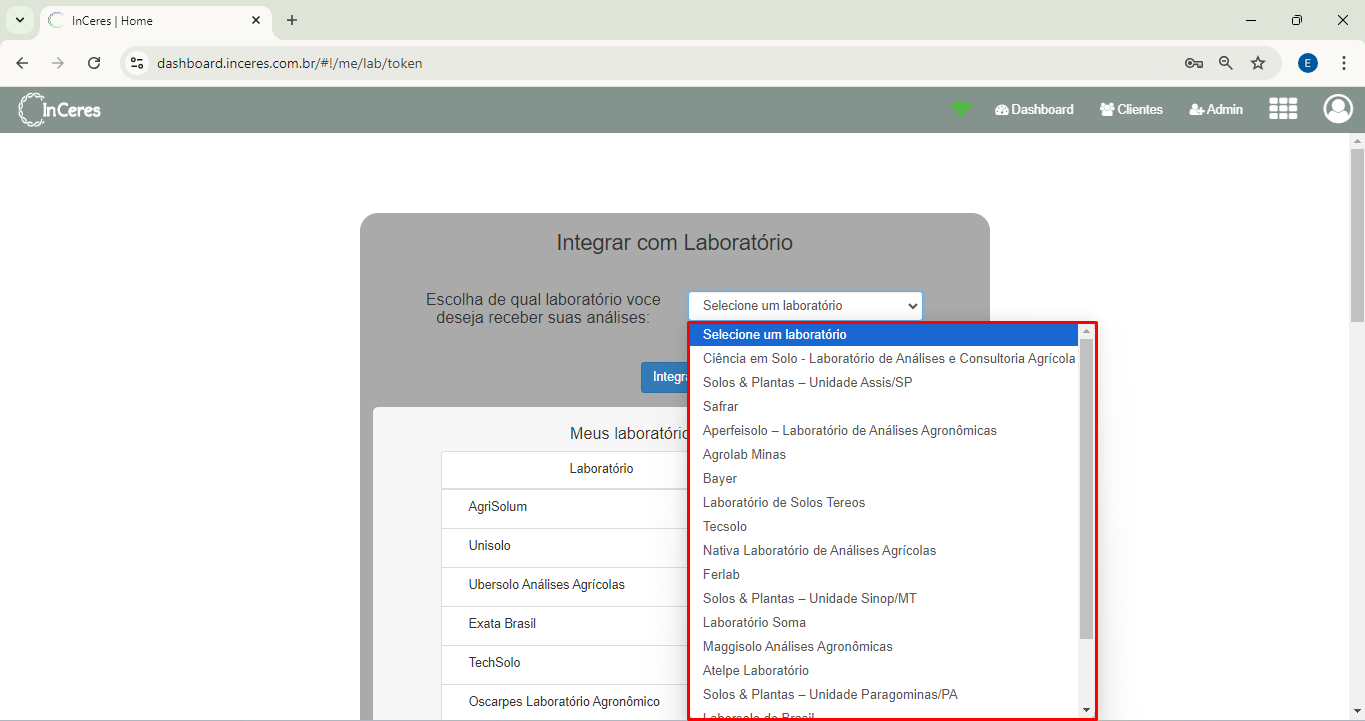The height and width of the screenshot is (721, 1365).
Task: Choose the highlighted Selecione um laboratório option
Action: (x=884, y=335)
